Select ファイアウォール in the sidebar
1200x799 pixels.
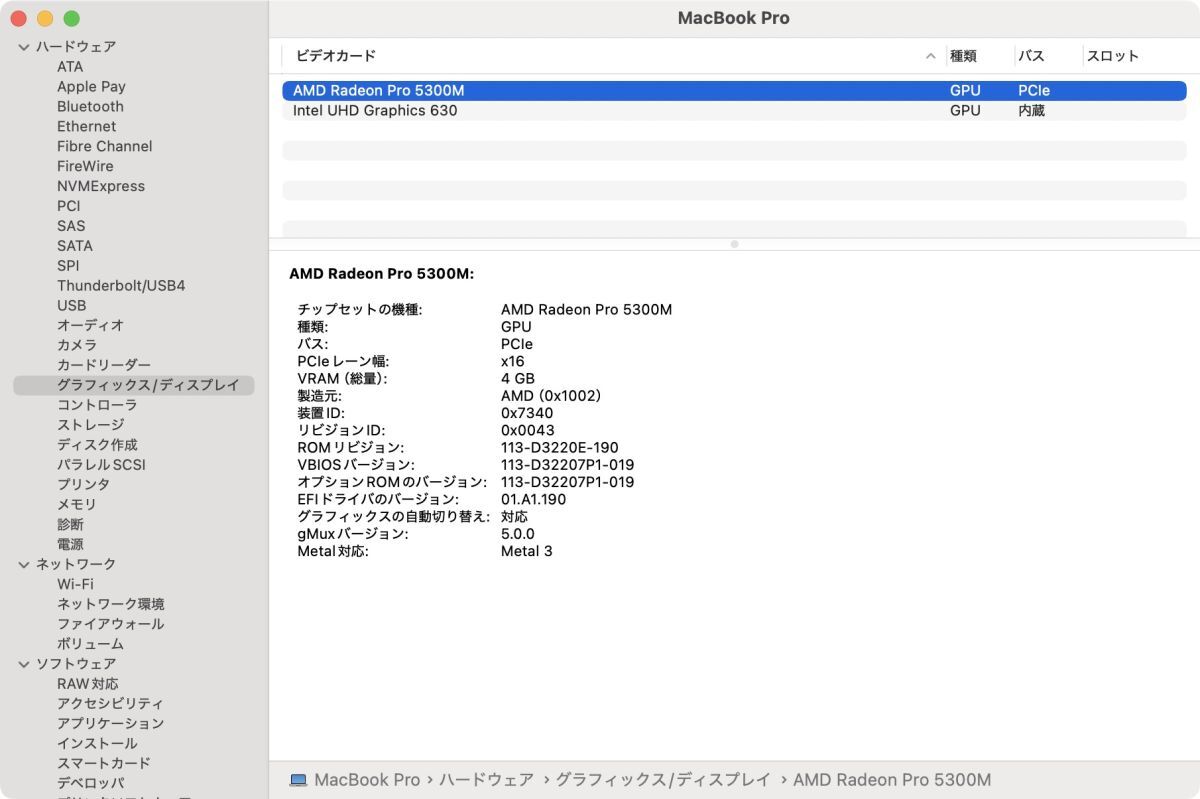[110, 624]
